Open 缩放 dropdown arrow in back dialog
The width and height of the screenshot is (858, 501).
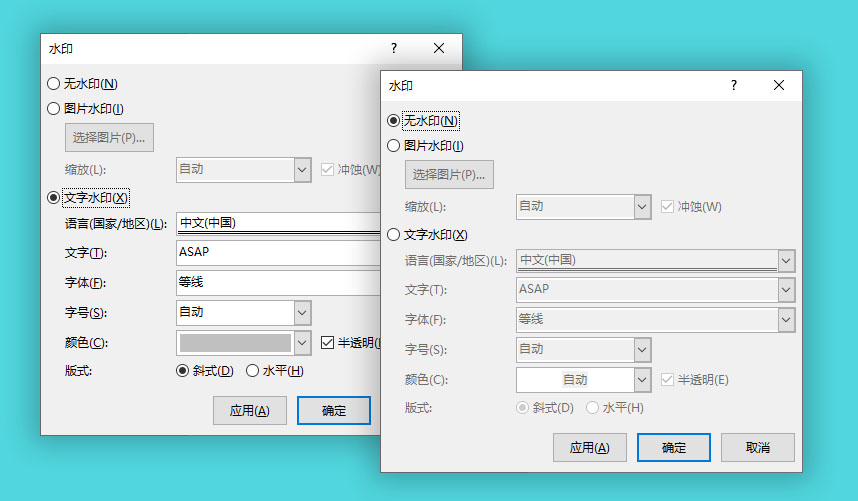click(302, 170)
